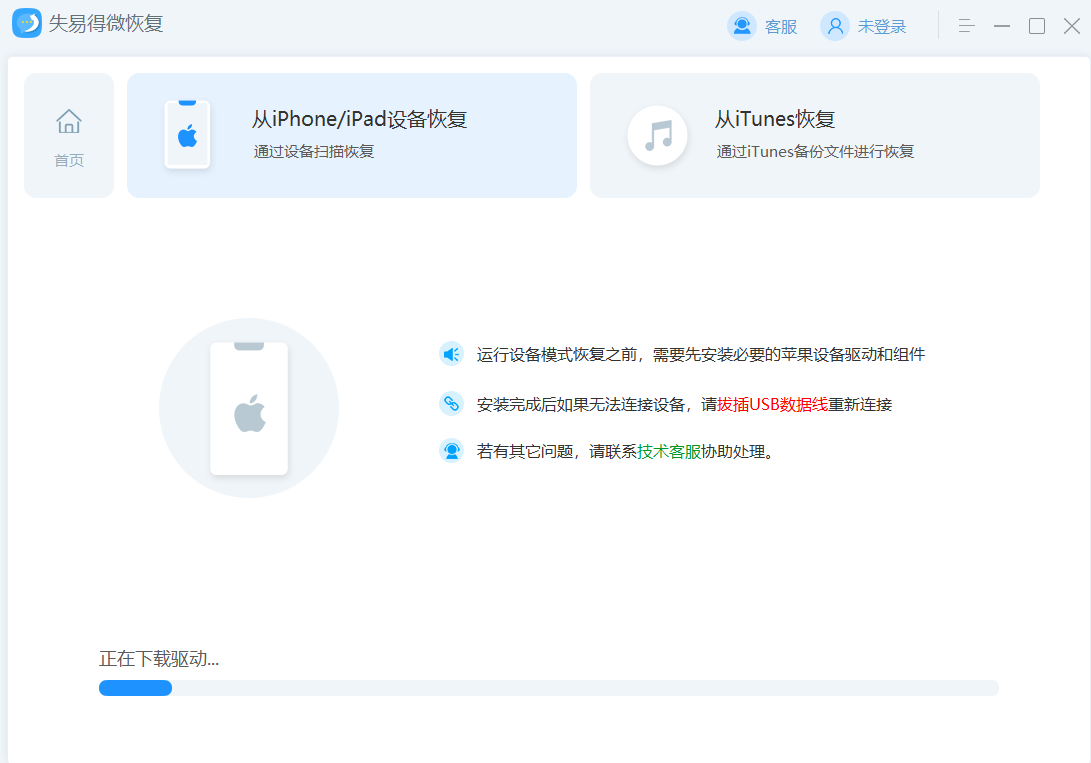Click the support agent icon beside 若有其它问题
1091x763 pixels.
tap(452, 451)
